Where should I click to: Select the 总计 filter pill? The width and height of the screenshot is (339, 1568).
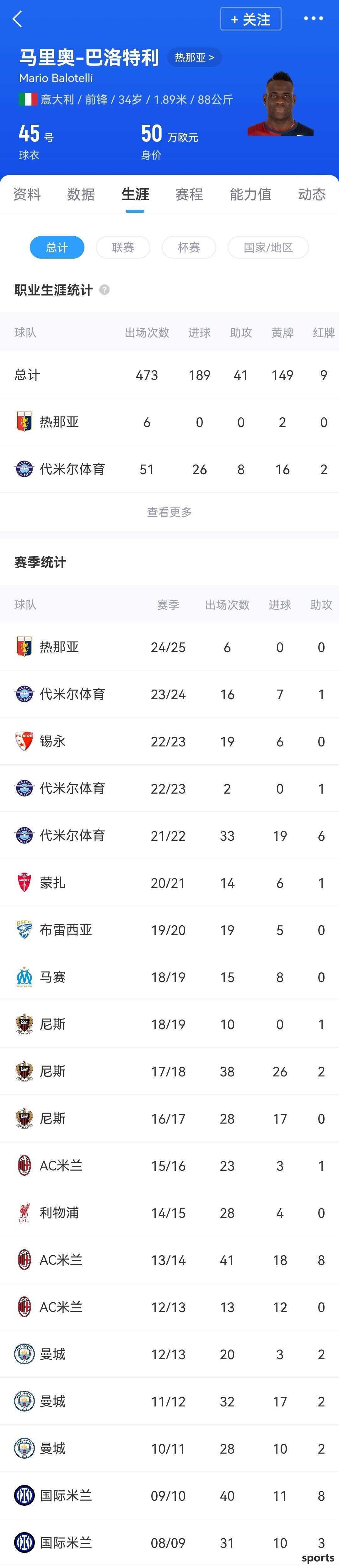coord(57,248)
